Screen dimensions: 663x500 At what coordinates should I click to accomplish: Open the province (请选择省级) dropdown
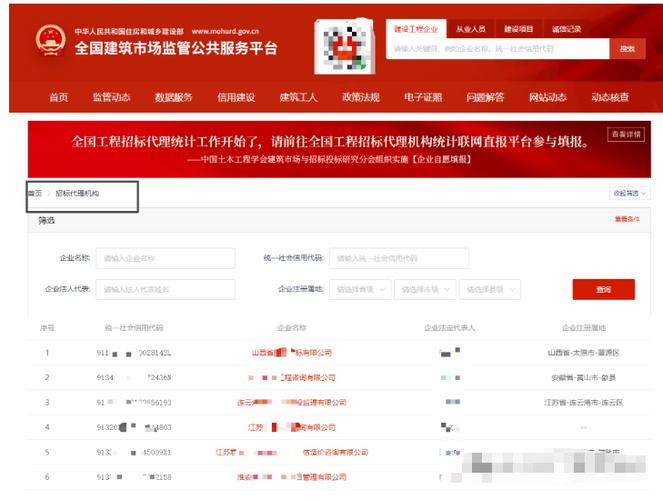(x=360, y=290)
